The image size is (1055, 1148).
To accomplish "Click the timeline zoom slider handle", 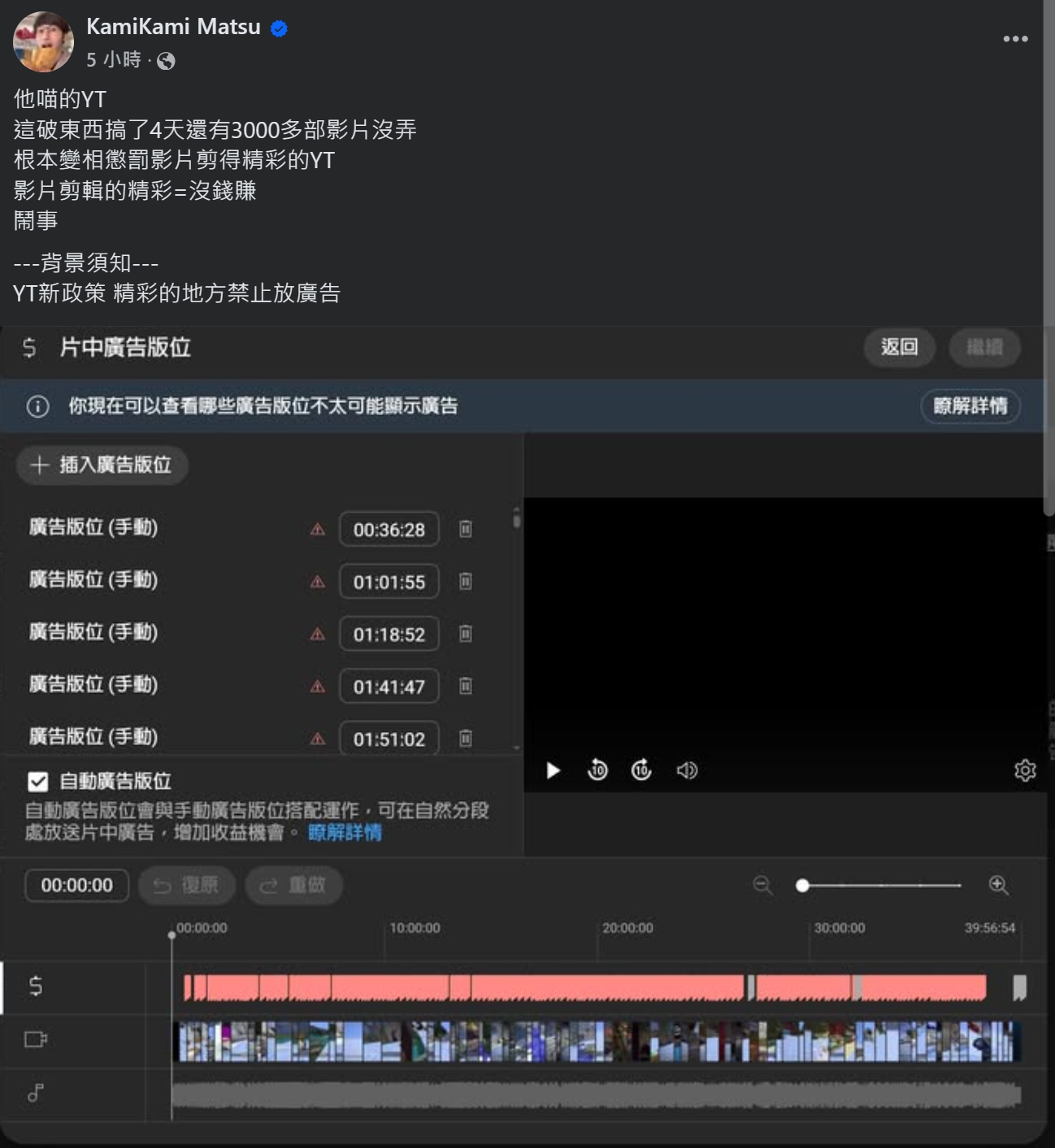I will 802,886.
